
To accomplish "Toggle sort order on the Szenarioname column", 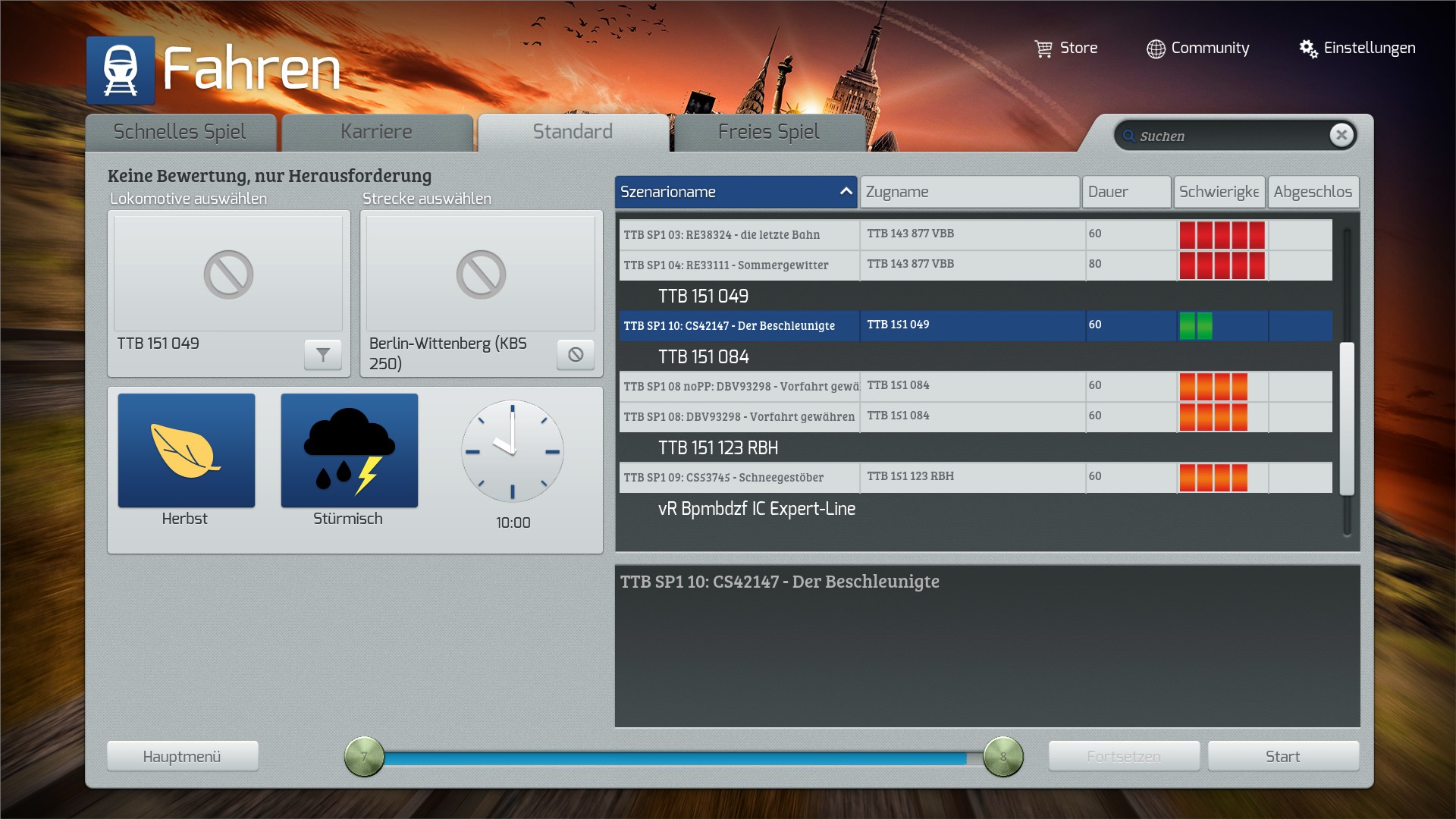I will [736, 192].
